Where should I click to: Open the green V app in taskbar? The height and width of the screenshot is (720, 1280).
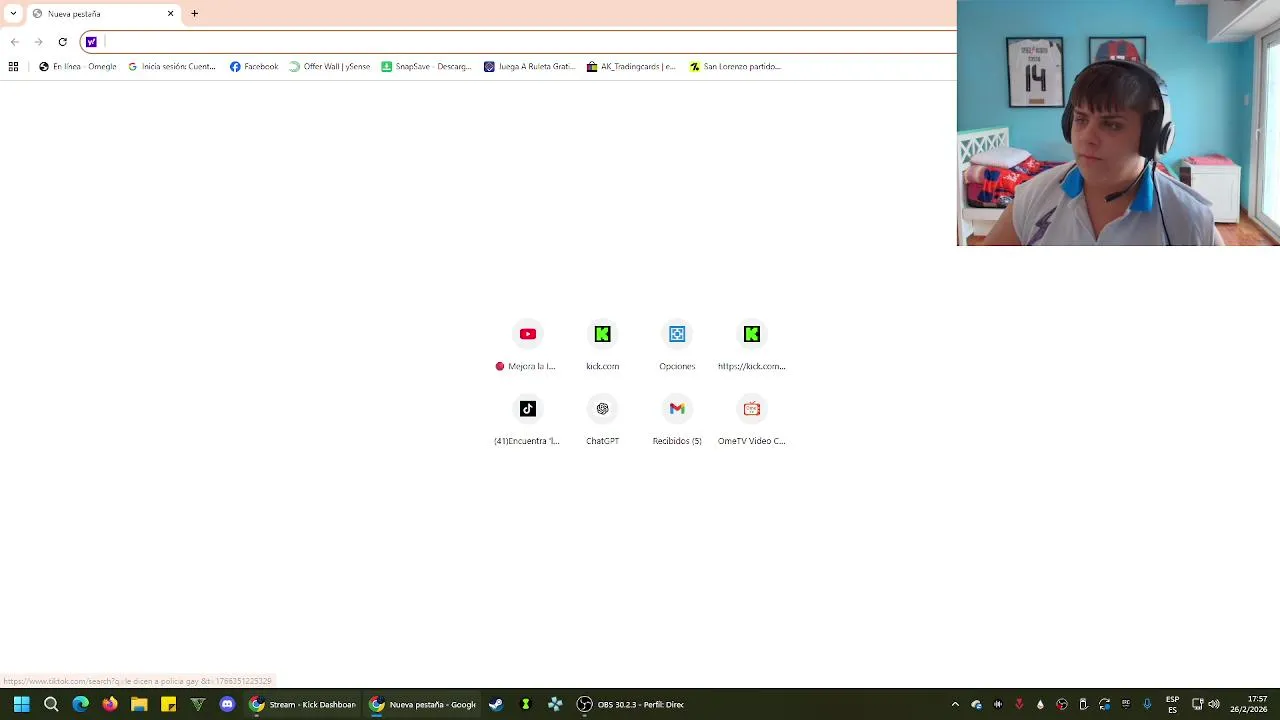click(198, 704)
